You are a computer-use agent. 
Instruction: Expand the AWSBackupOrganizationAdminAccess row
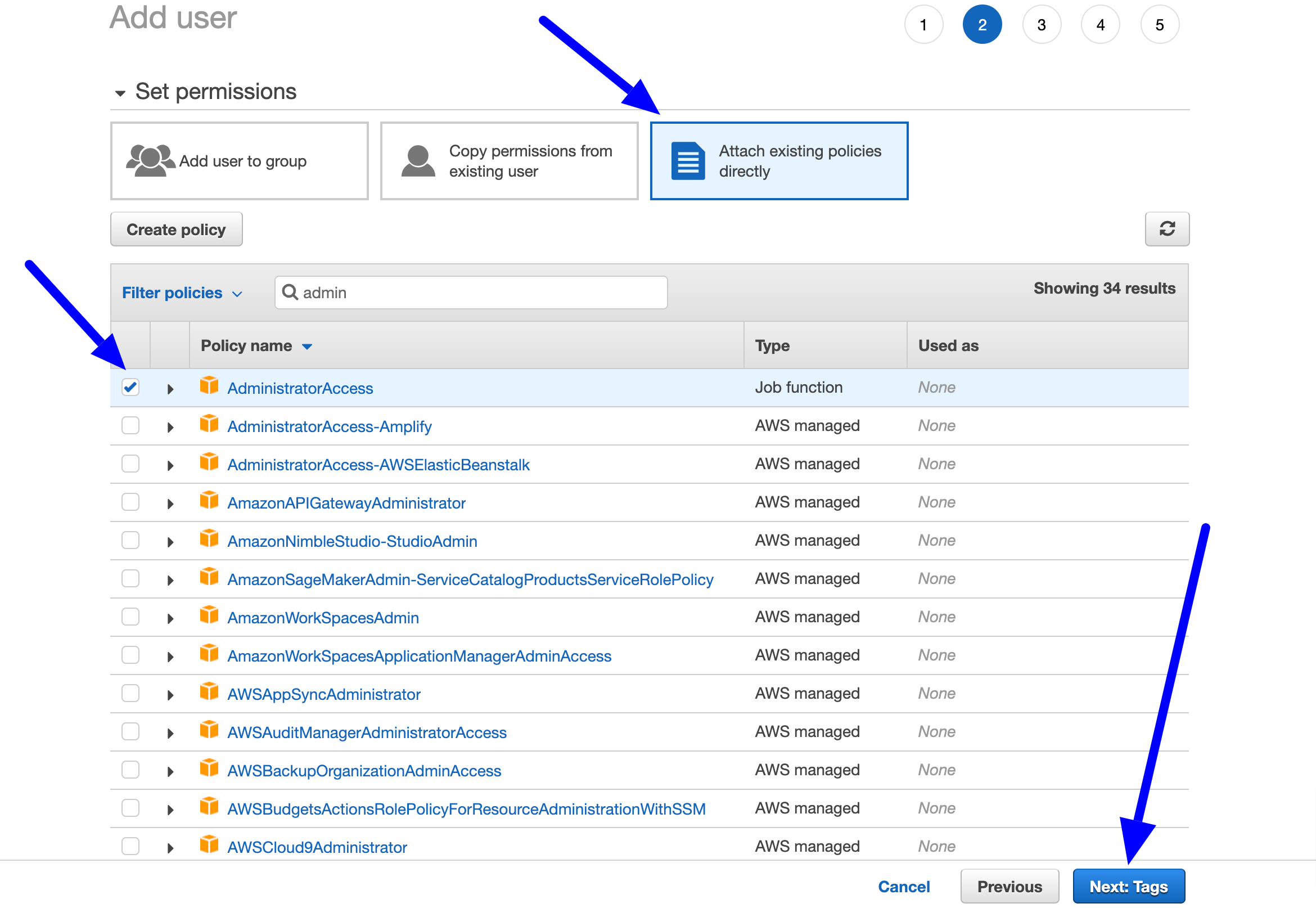coord(170,771)
